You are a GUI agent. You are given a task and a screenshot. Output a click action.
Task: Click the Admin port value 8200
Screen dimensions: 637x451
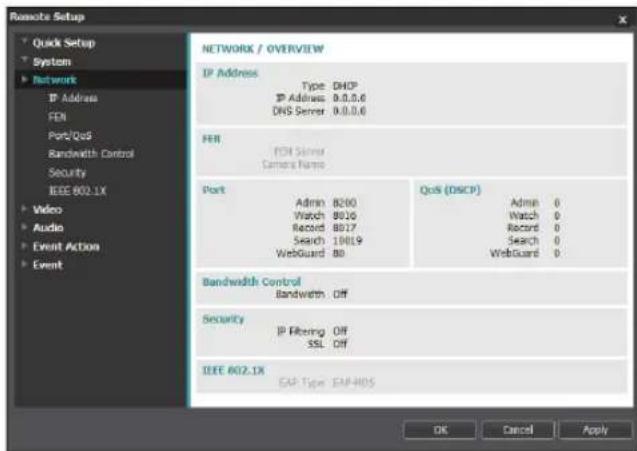(344, 203)
